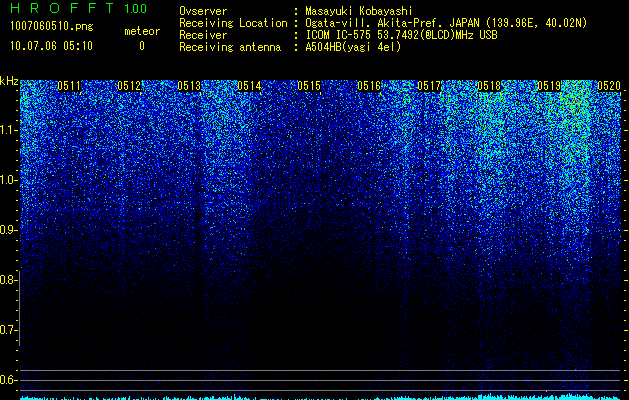
Task: Click the 0515 time marker
Action: coord(309,86)
